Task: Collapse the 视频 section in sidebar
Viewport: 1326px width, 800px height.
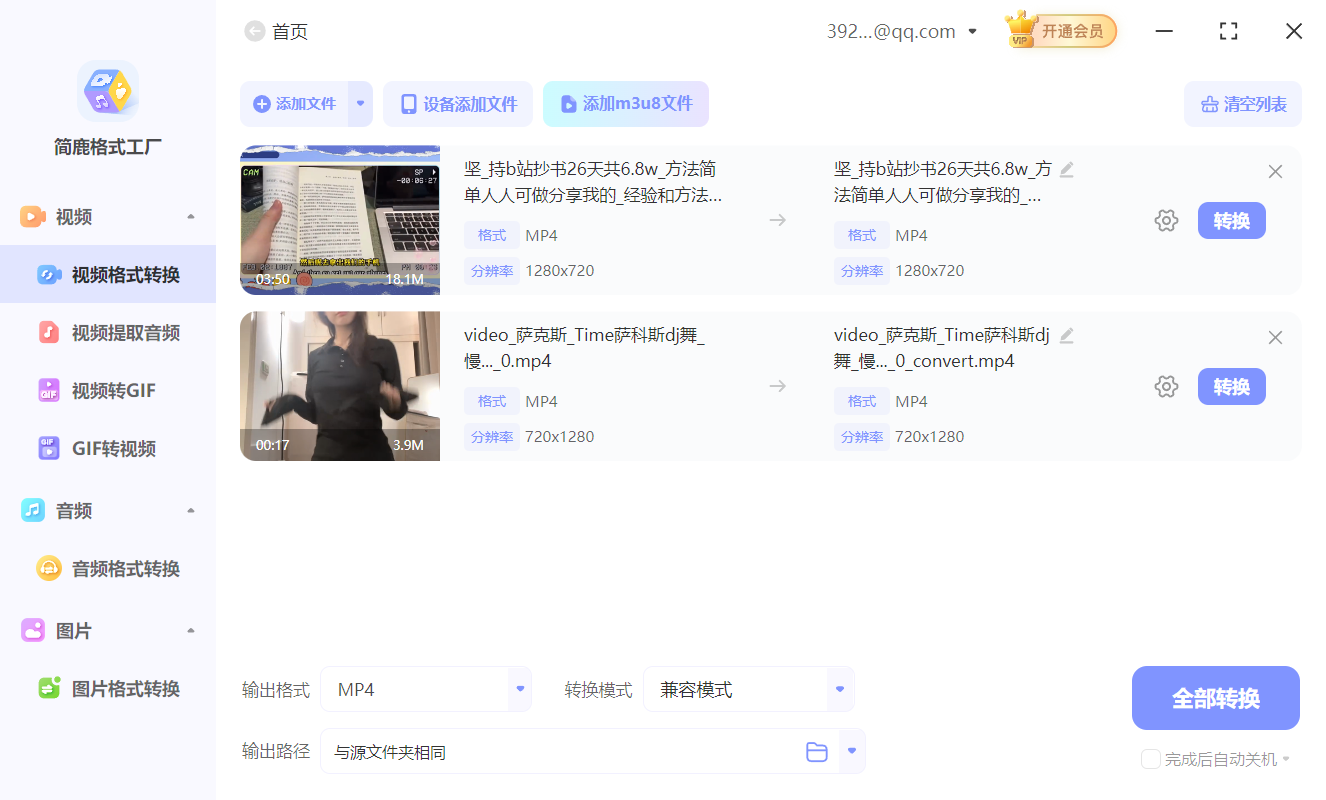Action: (x=190, y=216)
